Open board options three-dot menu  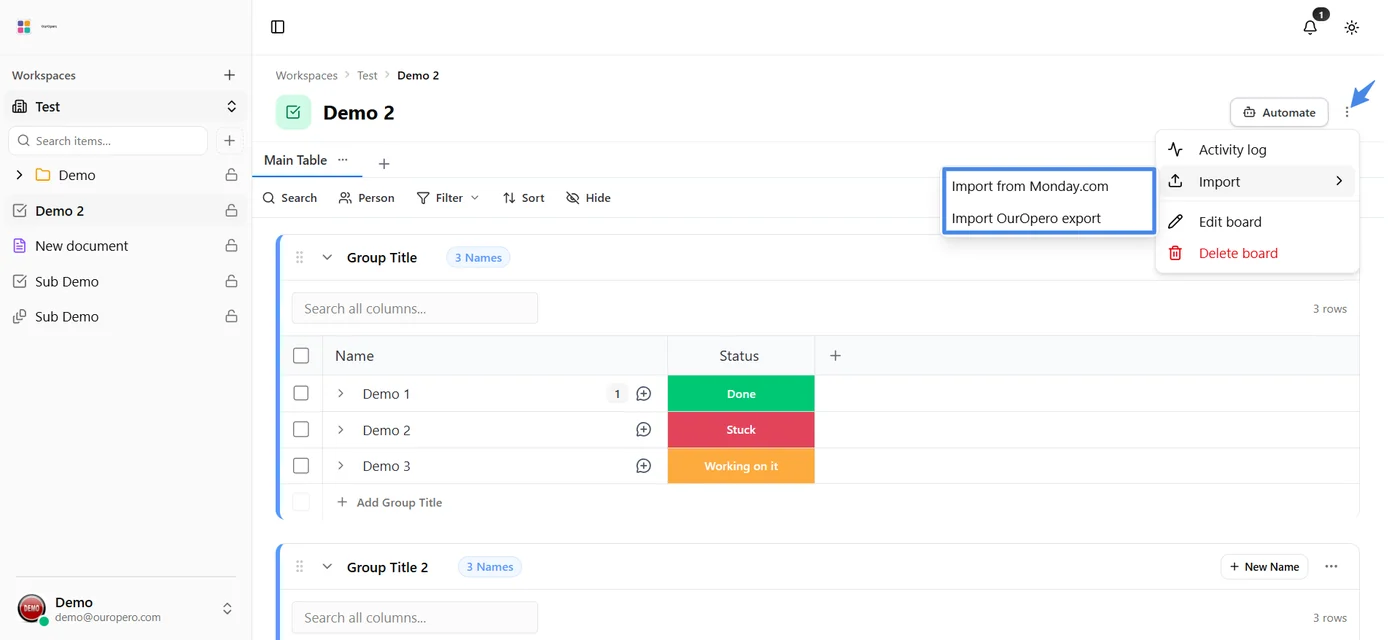pos(1347,113)
